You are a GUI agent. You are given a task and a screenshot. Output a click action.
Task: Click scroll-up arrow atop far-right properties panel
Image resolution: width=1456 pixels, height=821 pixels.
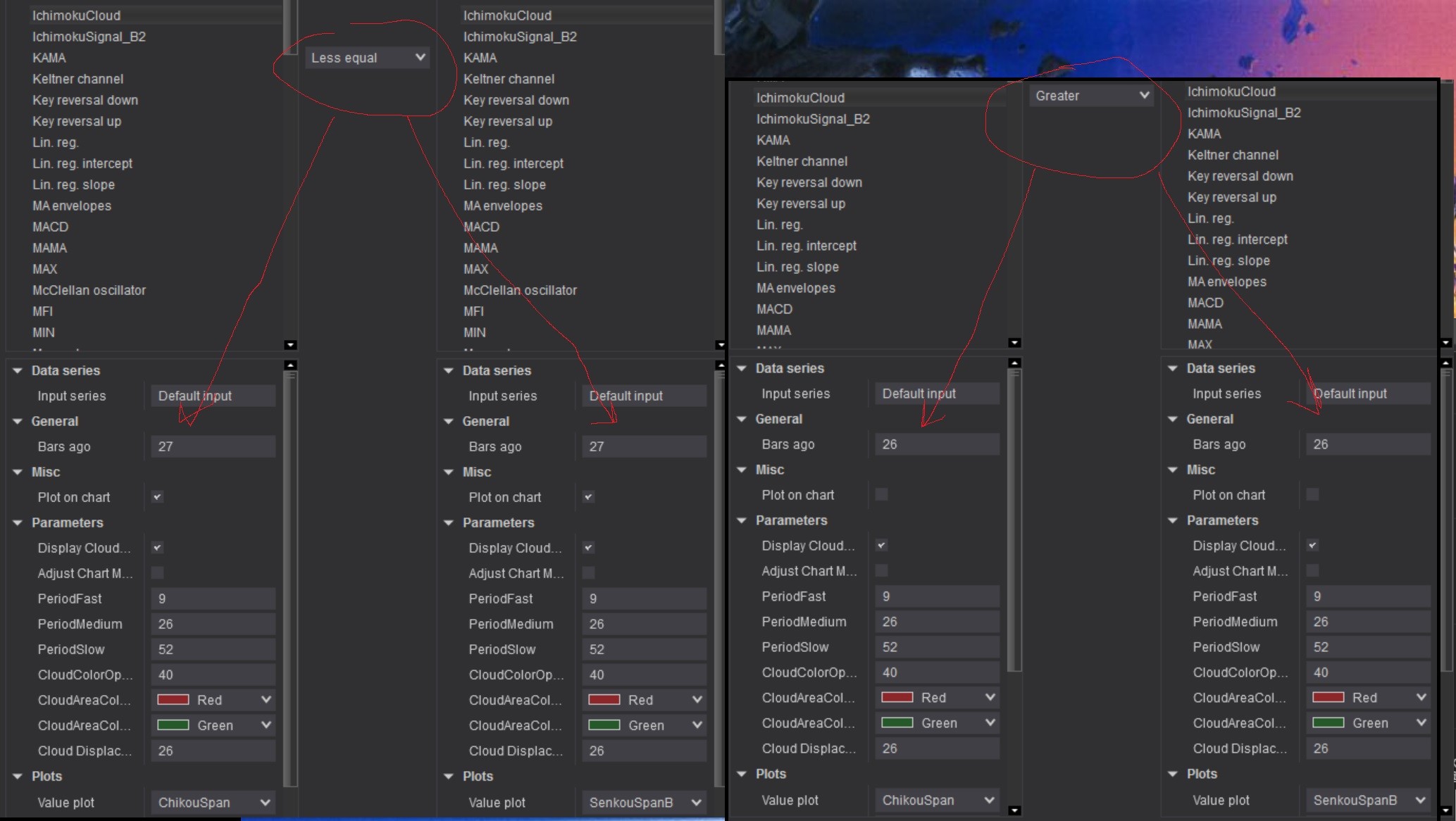click(x=1445, y=363)
